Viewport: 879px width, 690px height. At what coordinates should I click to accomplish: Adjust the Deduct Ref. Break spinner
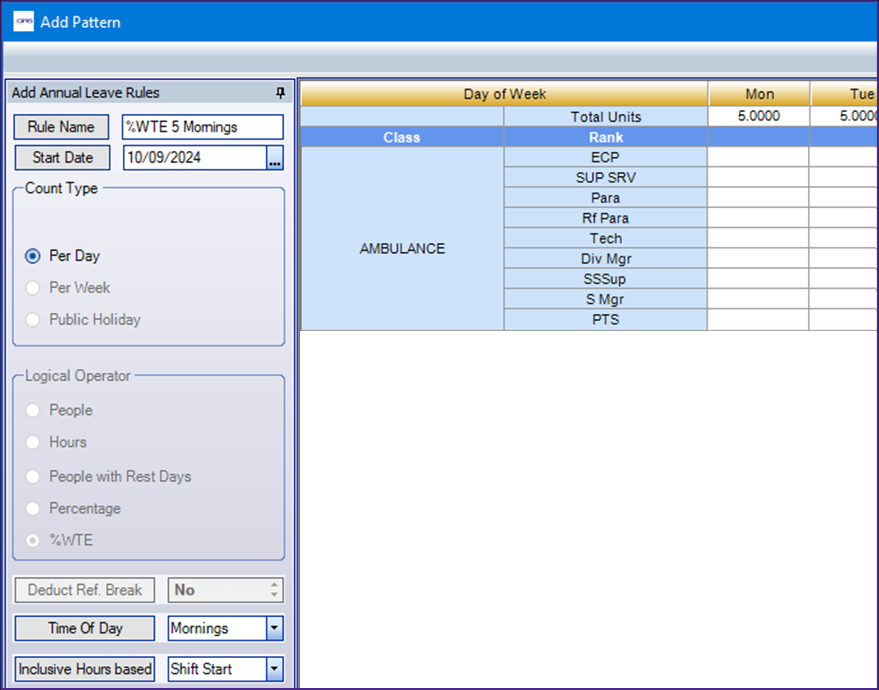(274, 590)
